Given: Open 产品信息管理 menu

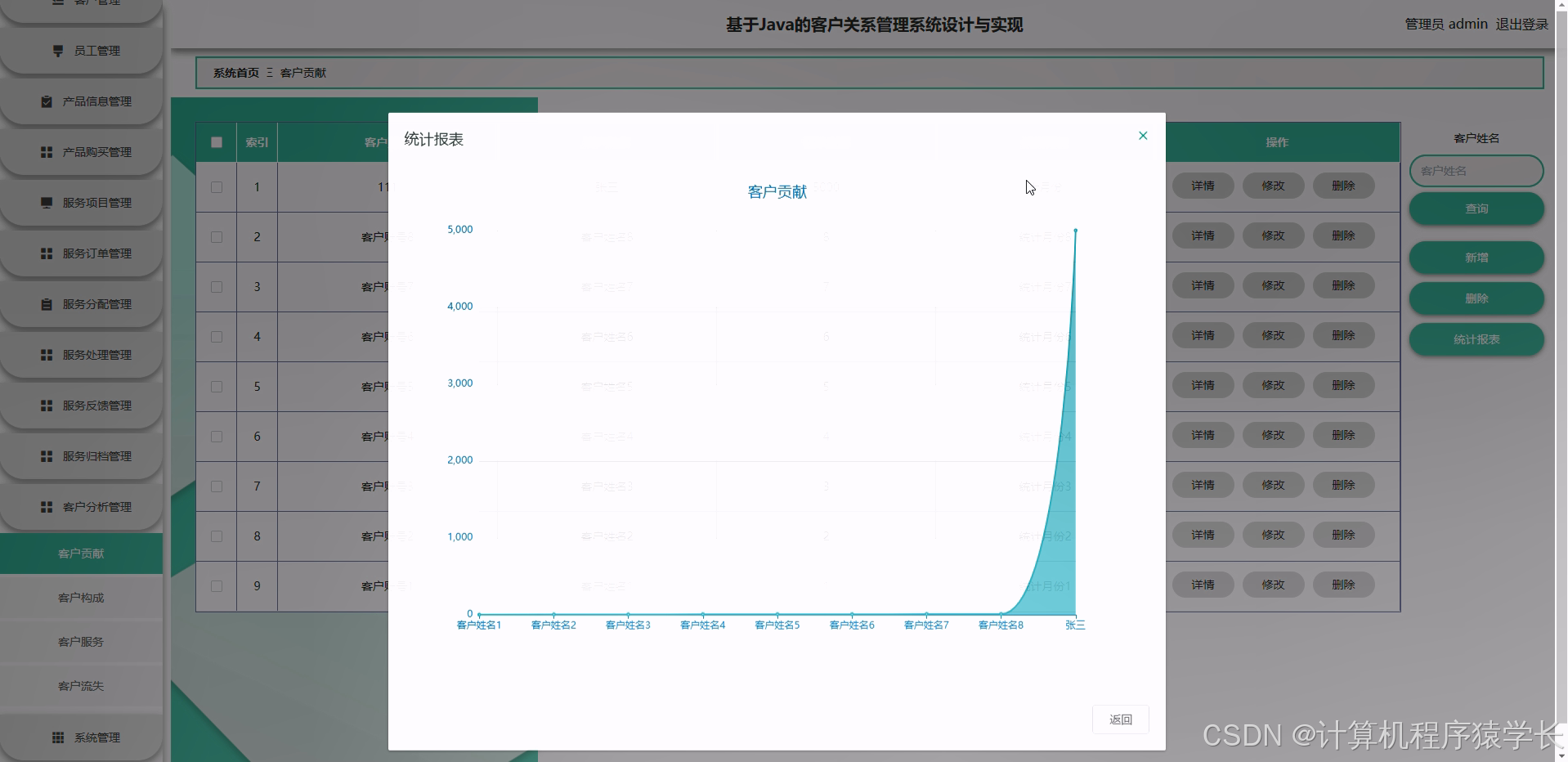Looking at the screenshot, I should tap(81, 101).
